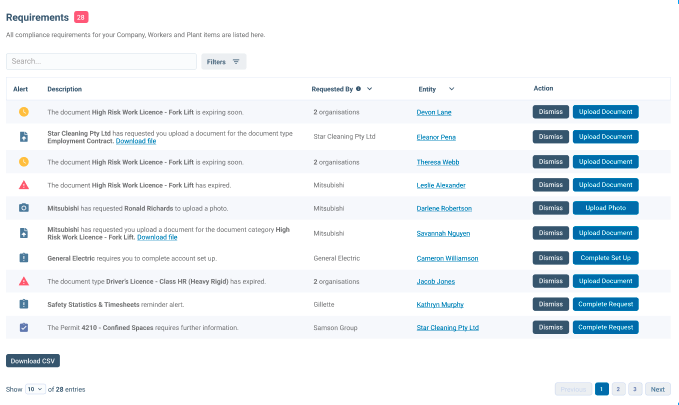This screenshot has width=679, height=405.
Task: Upload Document for Jacob Jones
Action: [x=605, y=281]
